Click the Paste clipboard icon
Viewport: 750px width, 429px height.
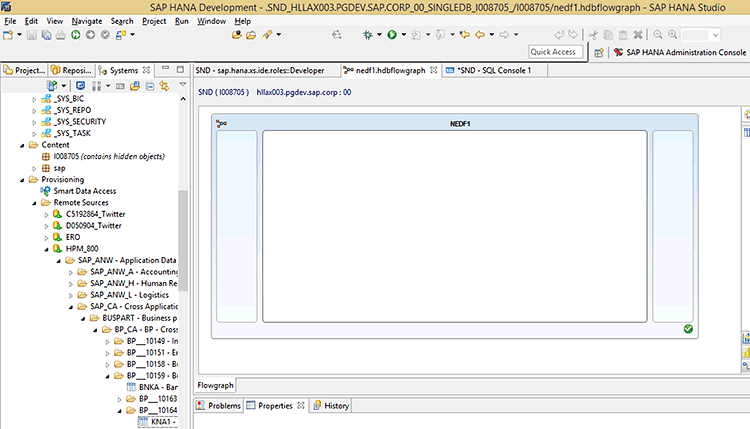coord(623,35)
